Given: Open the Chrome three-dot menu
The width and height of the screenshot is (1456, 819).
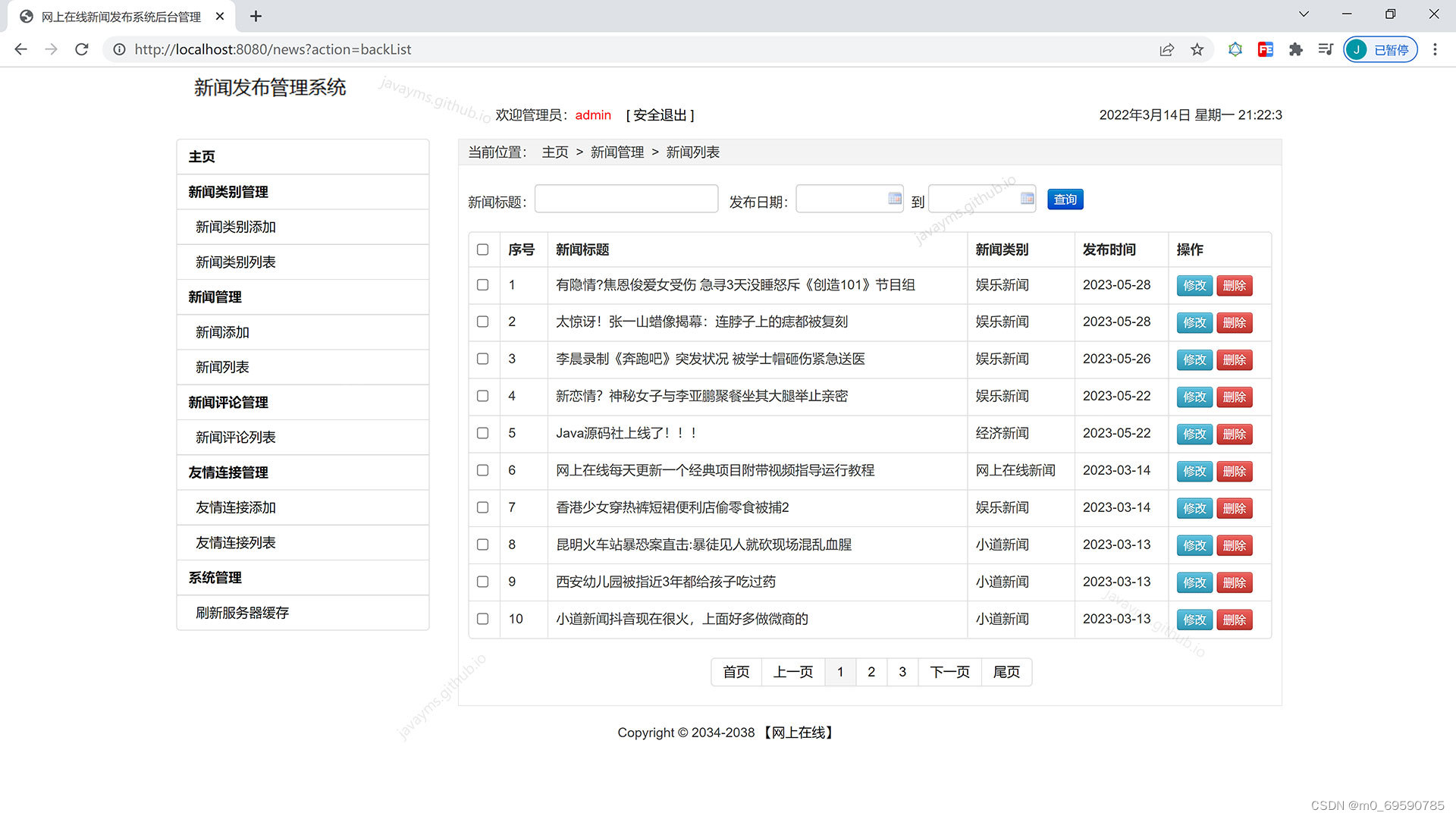Looking at the screenshot, I should [1434, 49].
